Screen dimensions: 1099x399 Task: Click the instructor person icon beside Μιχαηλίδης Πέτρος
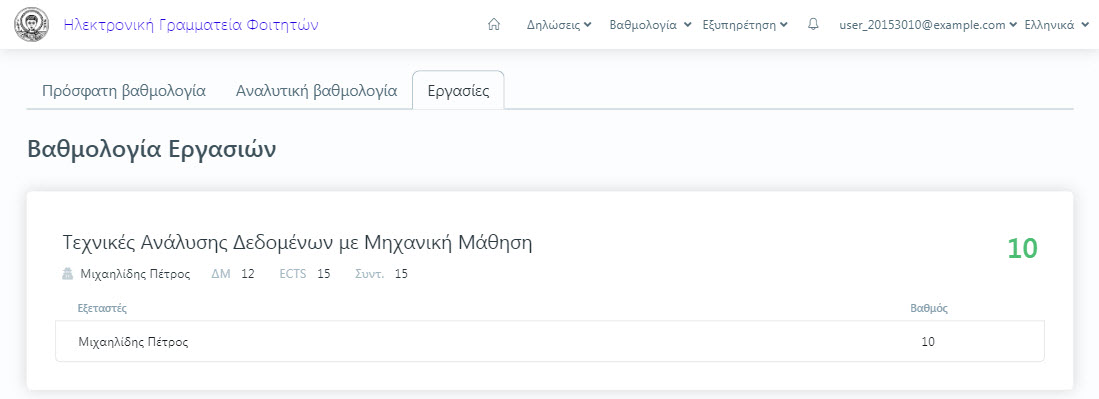click(67, 274)
